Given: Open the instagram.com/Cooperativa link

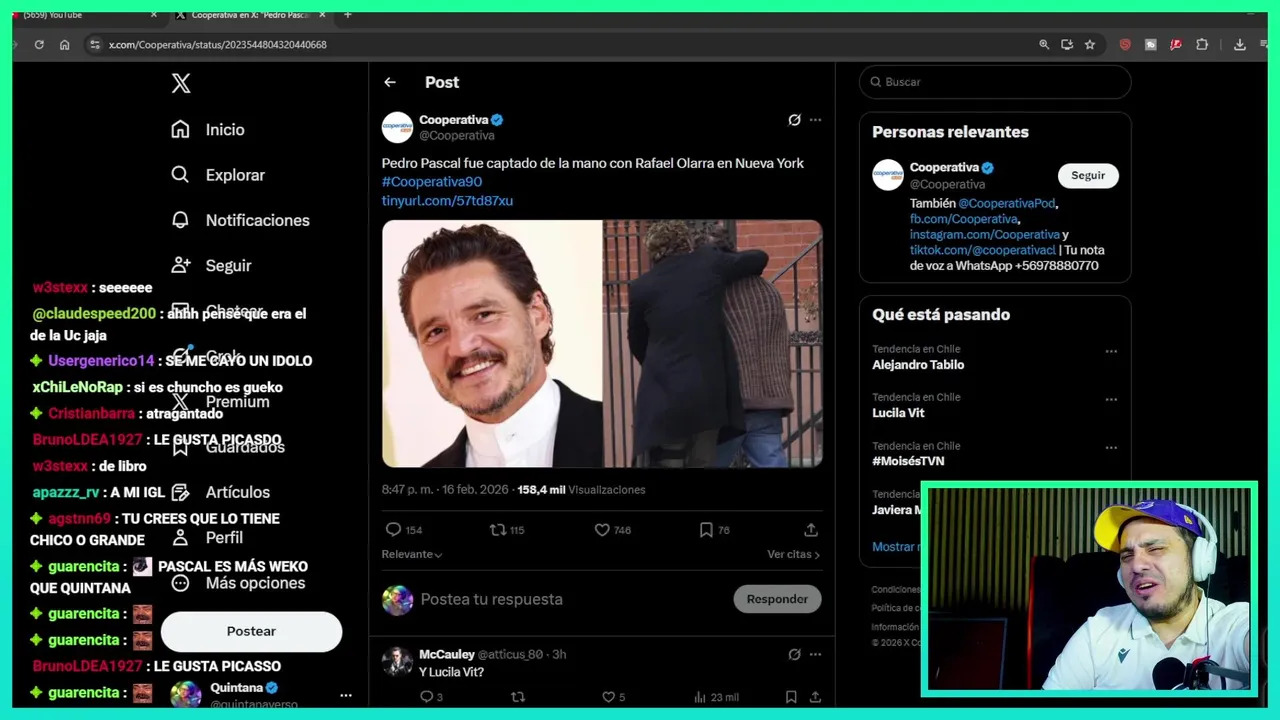Looking at the screenshot, I should point(984,235).
